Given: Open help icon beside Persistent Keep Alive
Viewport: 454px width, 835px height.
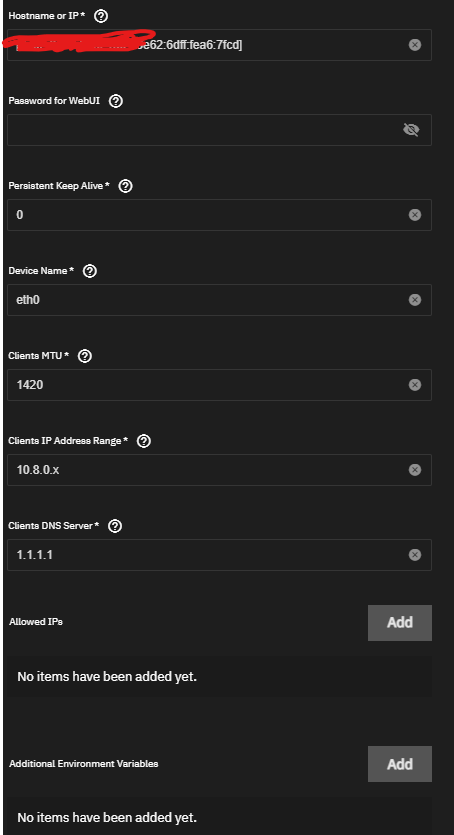Looking at the screenshot, I should tap(125, 186).
